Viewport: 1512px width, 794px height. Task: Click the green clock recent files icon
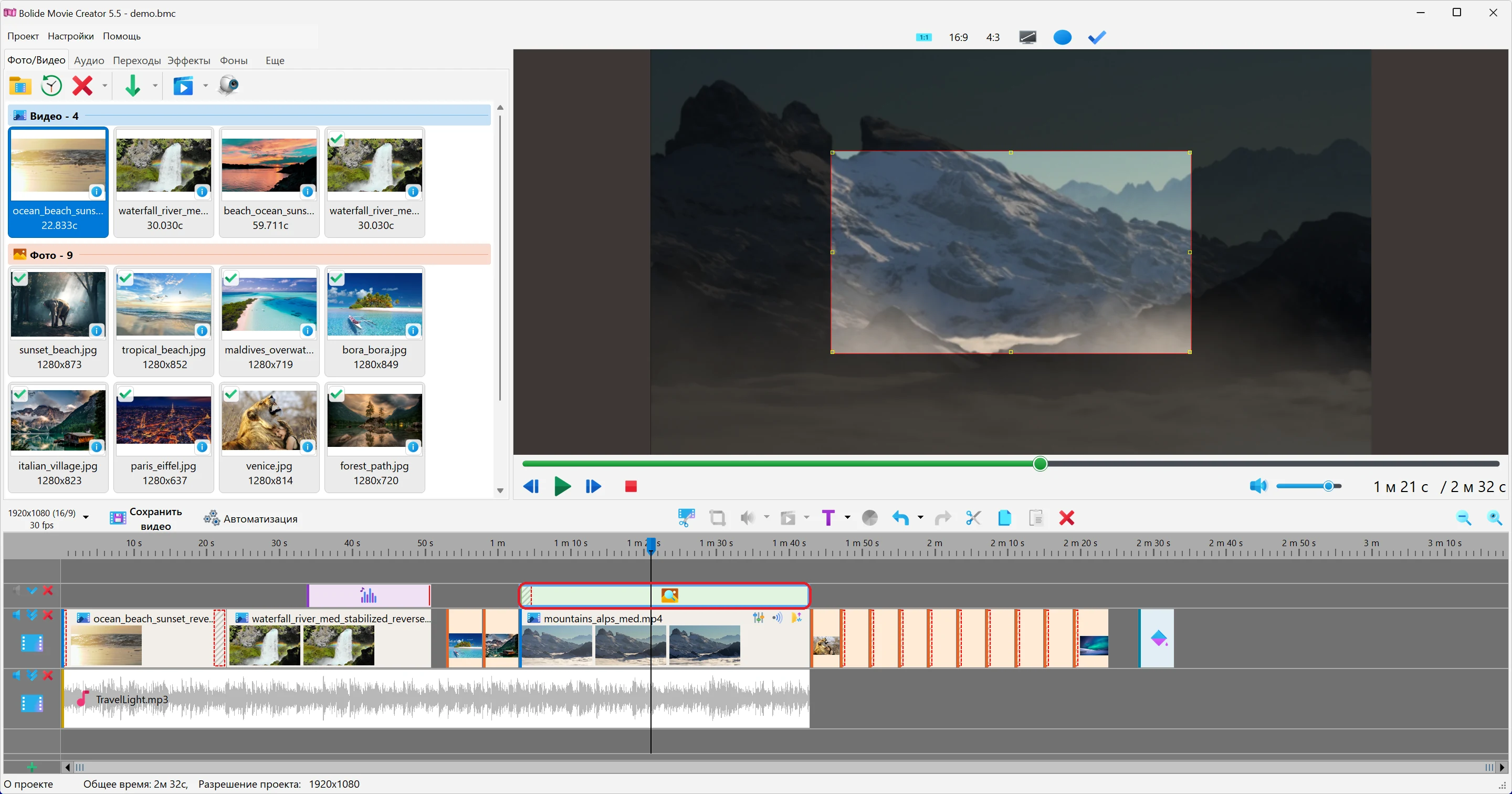51,86
